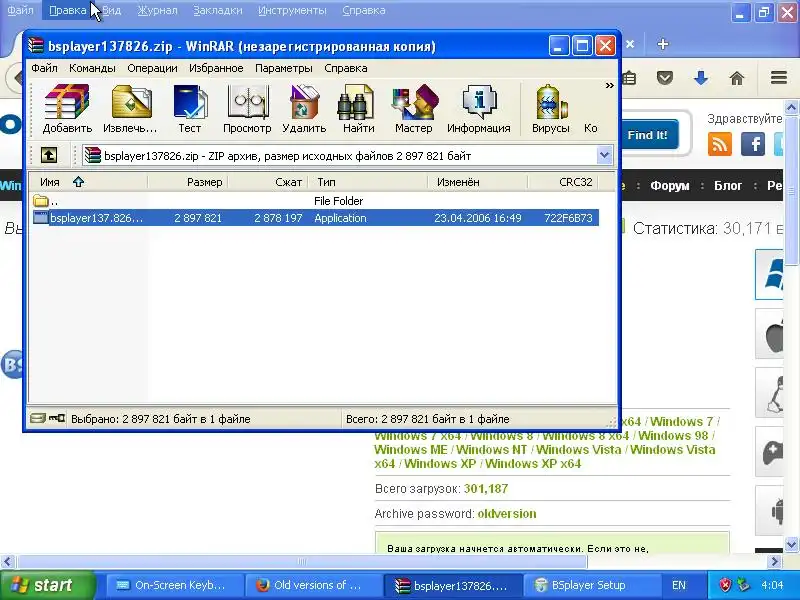Click the red security shield tray icon
This screenshot has width=800, height=600.
pyautogui.click(x=725, y=585)
